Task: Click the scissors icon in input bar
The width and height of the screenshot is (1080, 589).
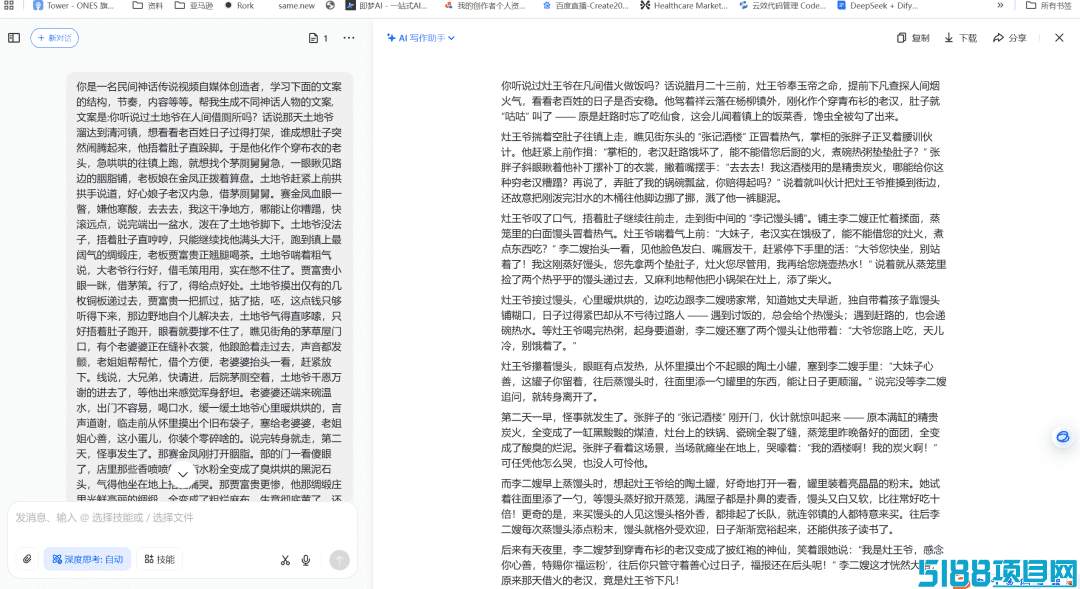Action: [x=285, y=560]
